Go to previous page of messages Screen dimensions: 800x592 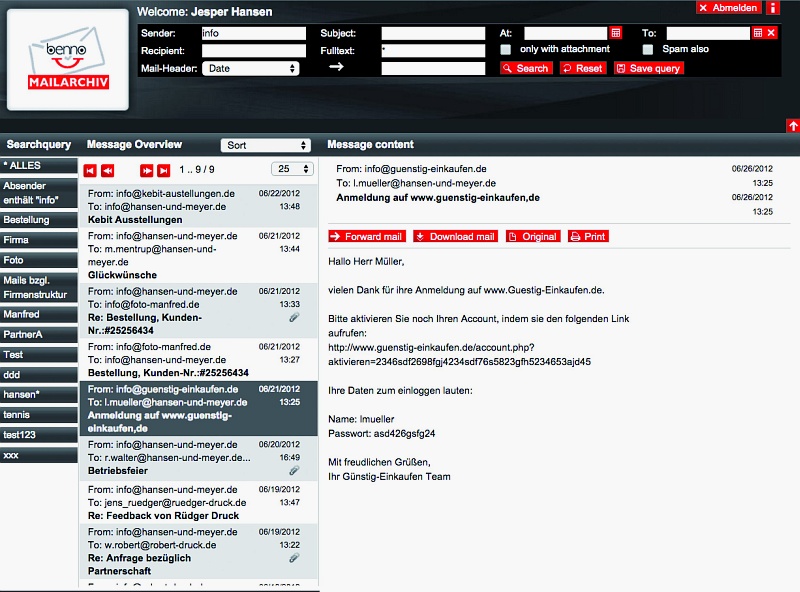(x=108, y=170)
